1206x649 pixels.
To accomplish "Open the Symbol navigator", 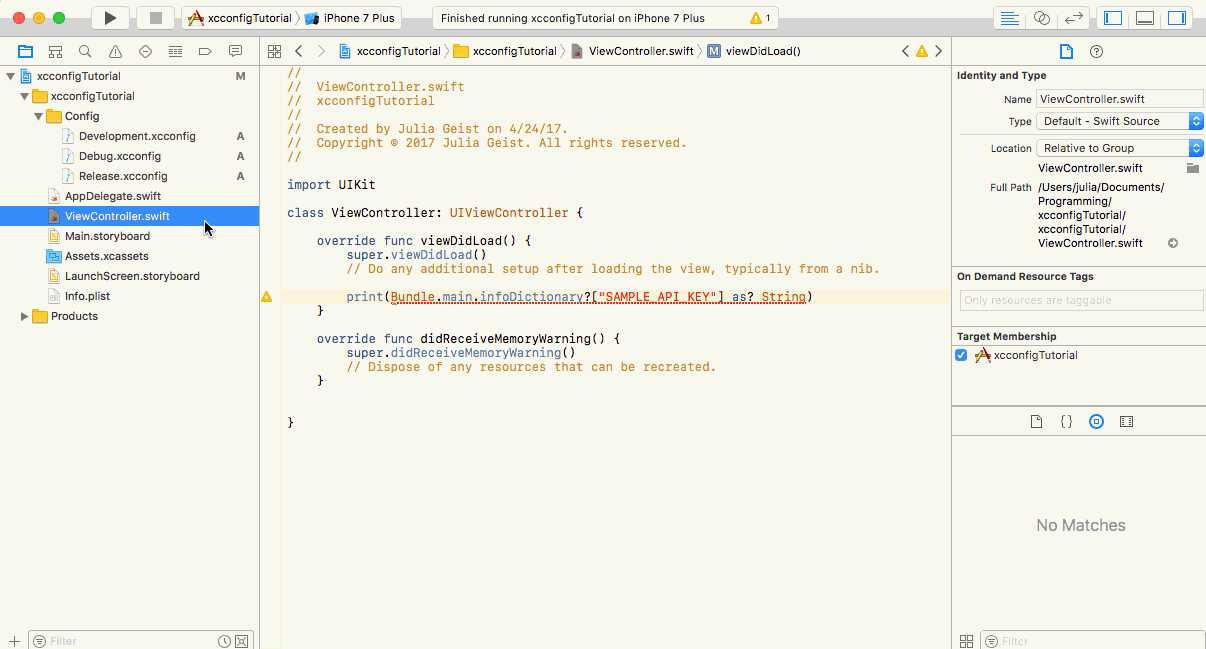I will (x=55, y=51).
